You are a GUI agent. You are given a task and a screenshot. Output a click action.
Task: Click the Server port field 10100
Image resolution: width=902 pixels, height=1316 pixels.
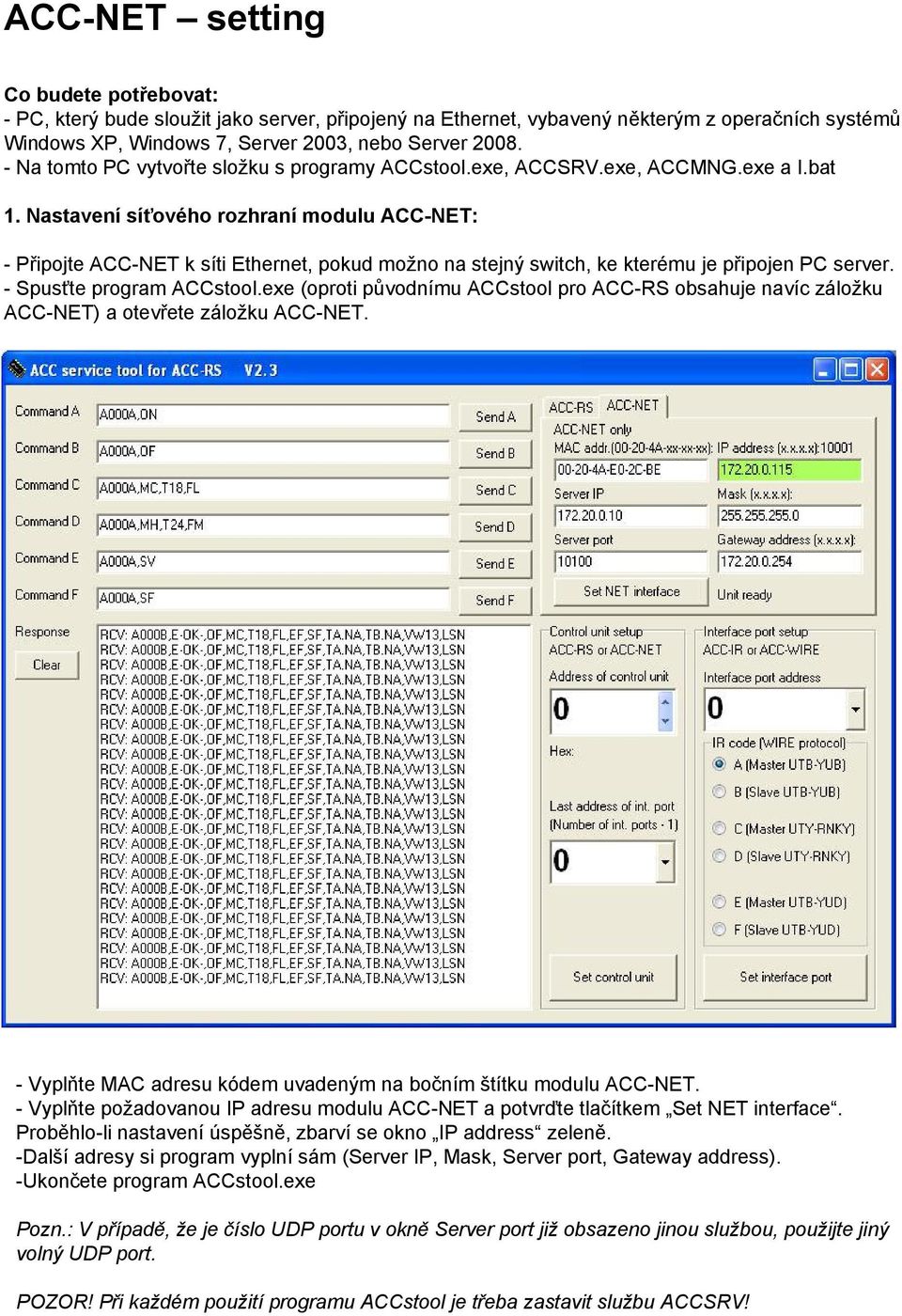630,561
